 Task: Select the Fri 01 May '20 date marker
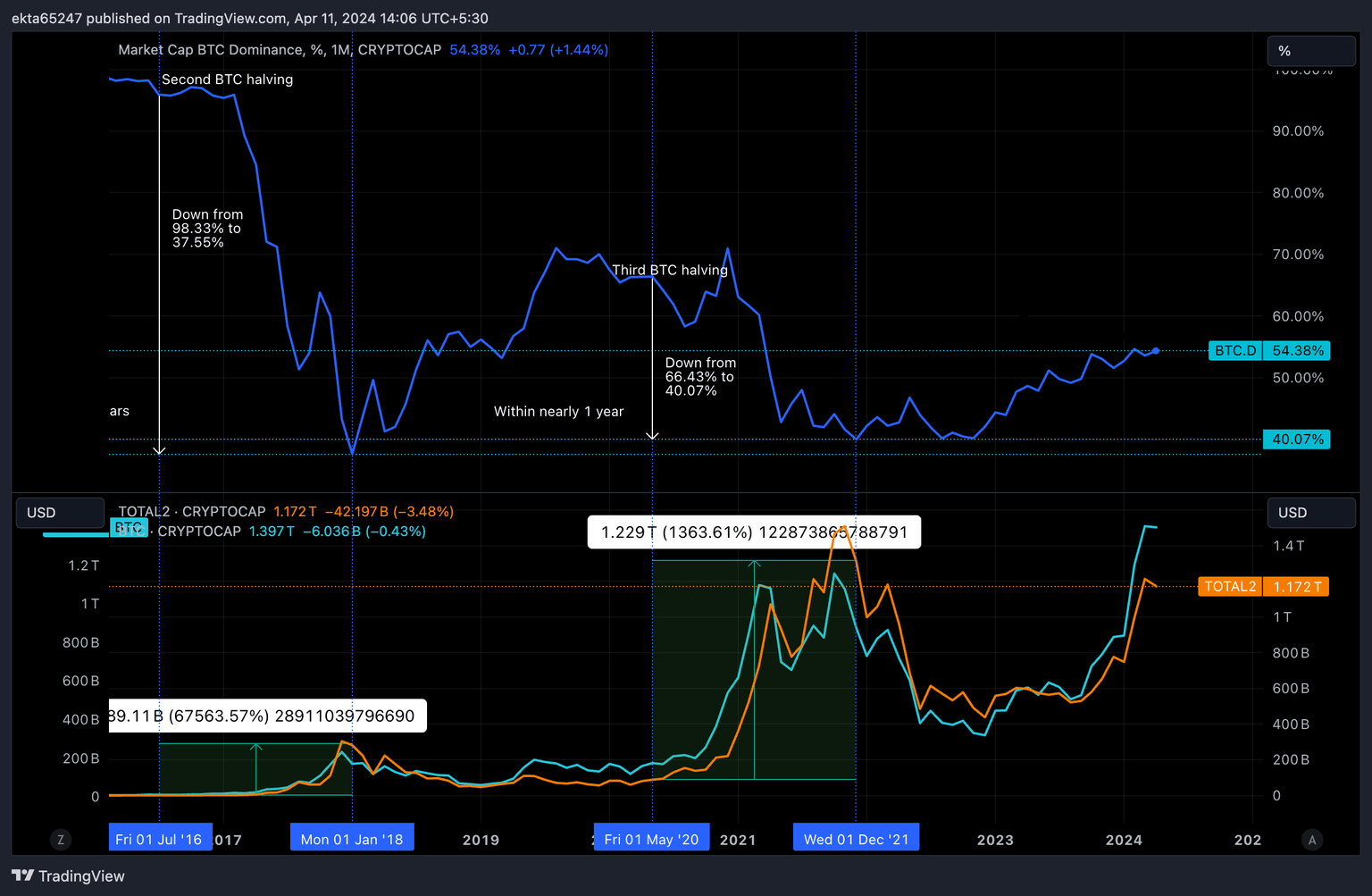651,837
